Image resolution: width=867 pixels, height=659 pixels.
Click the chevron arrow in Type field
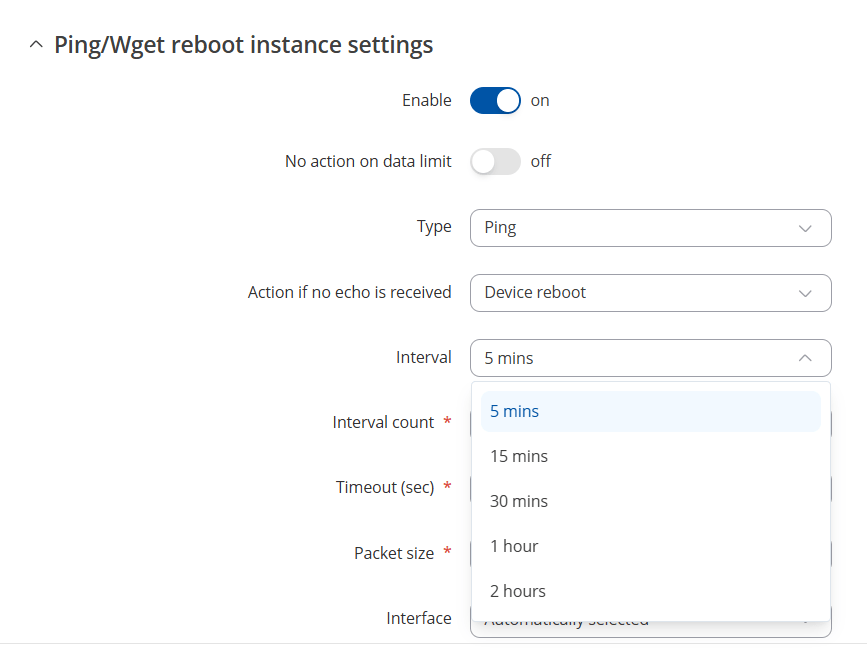(805, 228)
